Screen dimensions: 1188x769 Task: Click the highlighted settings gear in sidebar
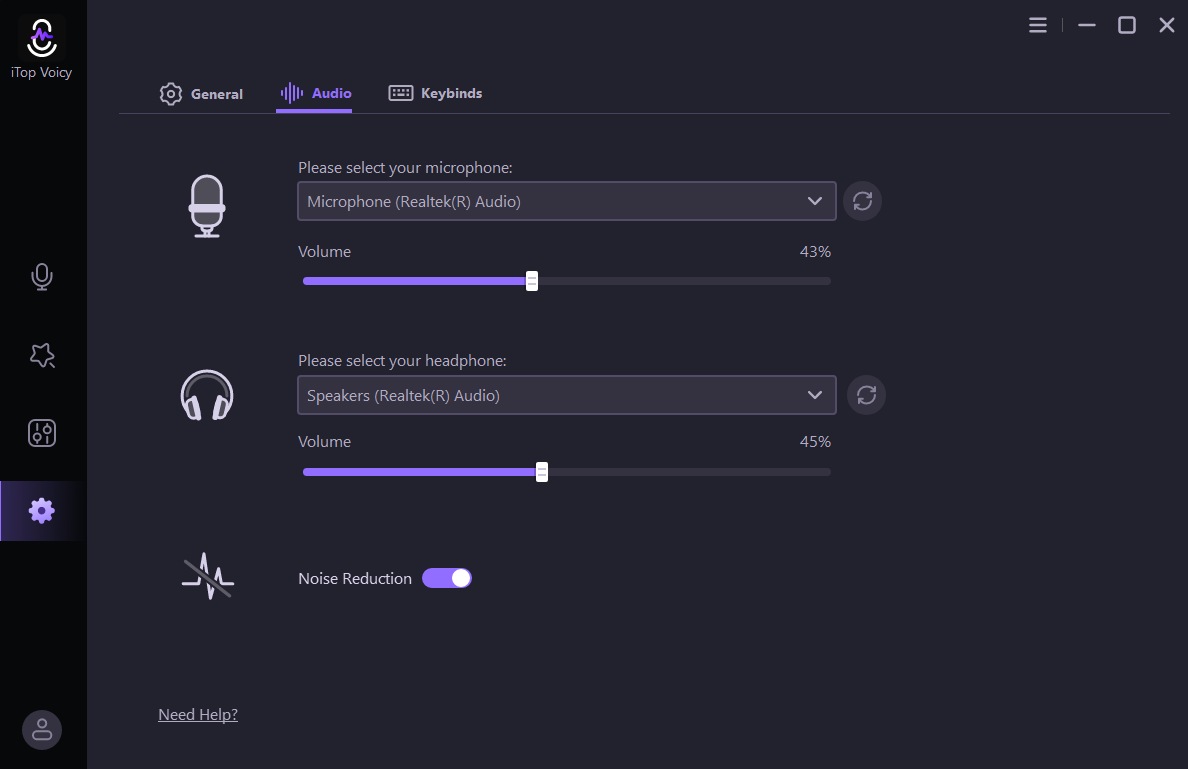pos(41,510)
